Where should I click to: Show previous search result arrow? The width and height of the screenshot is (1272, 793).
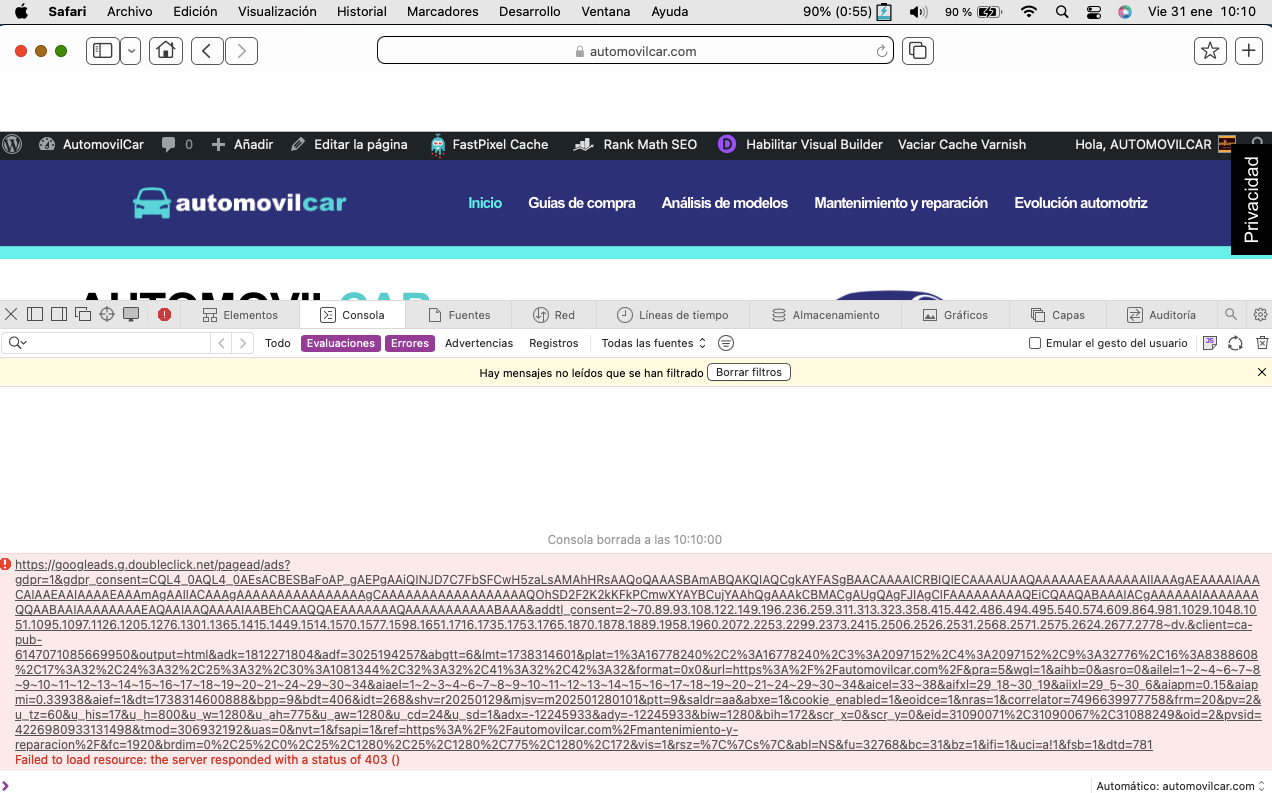[222, 343]
